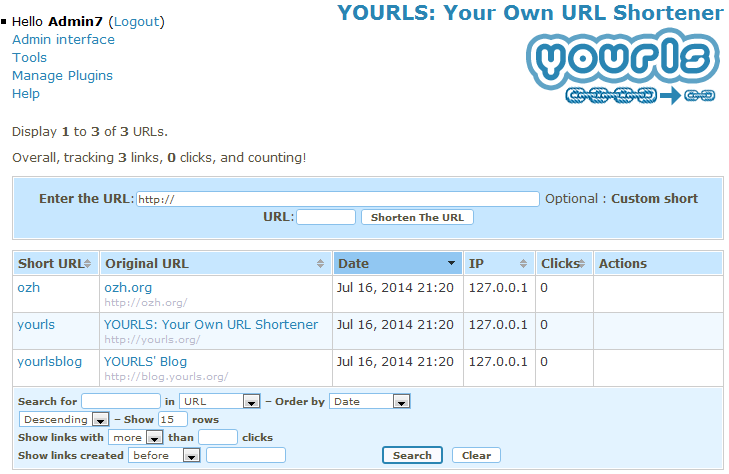
Task: Click the Shorten The URL button
Action: 418,217
